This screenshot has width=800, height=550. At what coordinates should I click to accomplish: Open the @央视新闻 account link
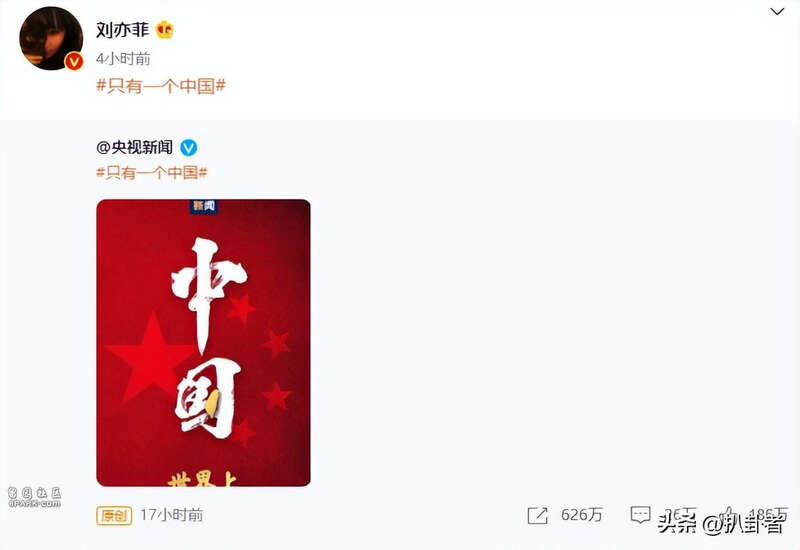click(x=134, y=147)
